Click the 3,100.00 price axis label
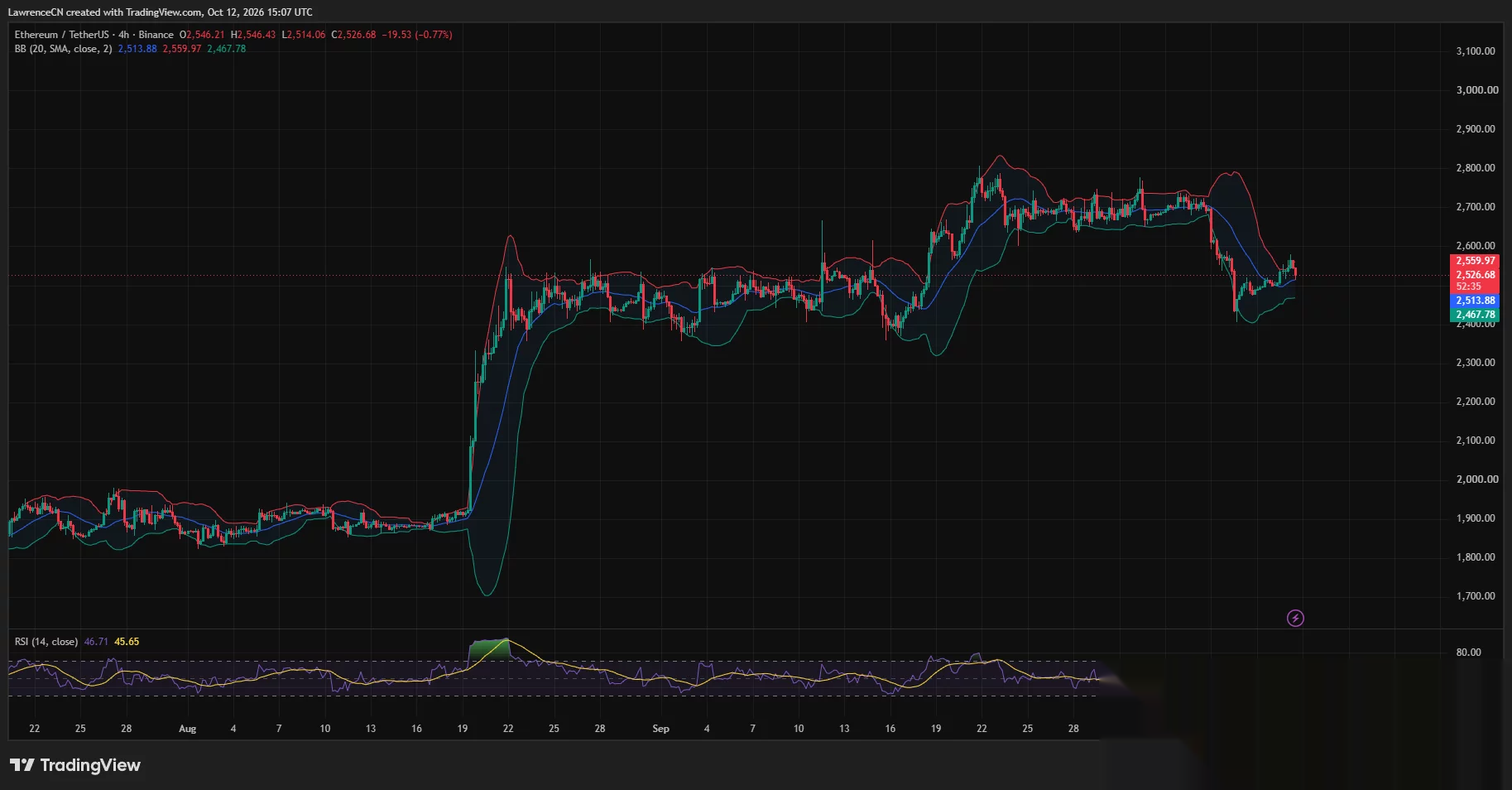This screenshot has height=790, width=1512. (x=1476, y=51)
